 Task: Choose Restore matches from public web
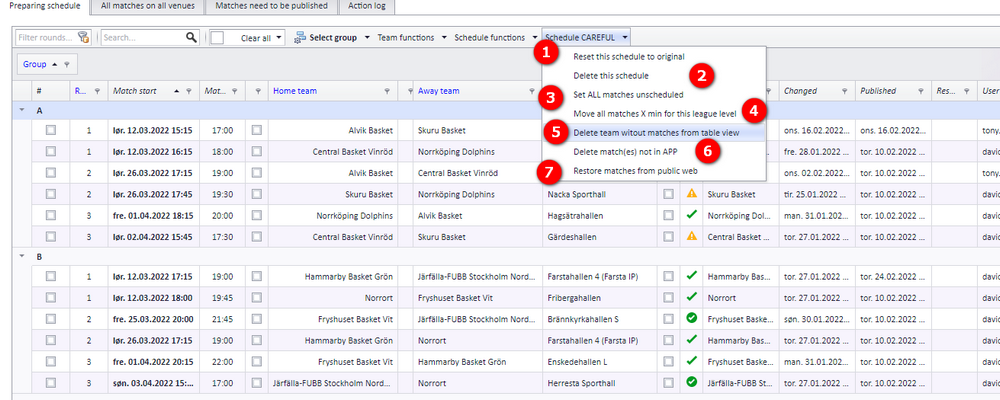[654, 171]
